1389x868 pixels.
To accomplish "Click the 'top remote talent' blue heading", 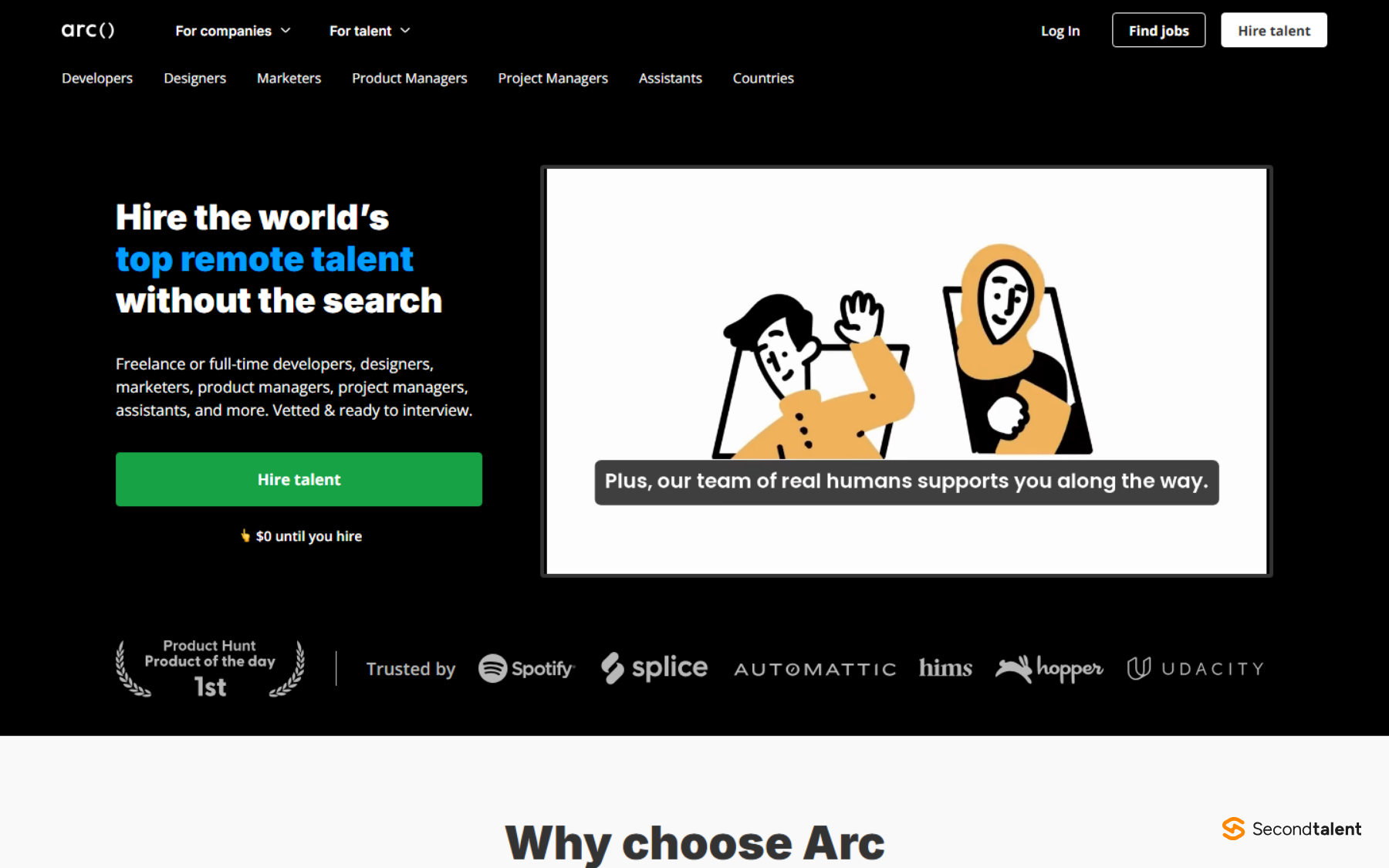I will (265, 260).
